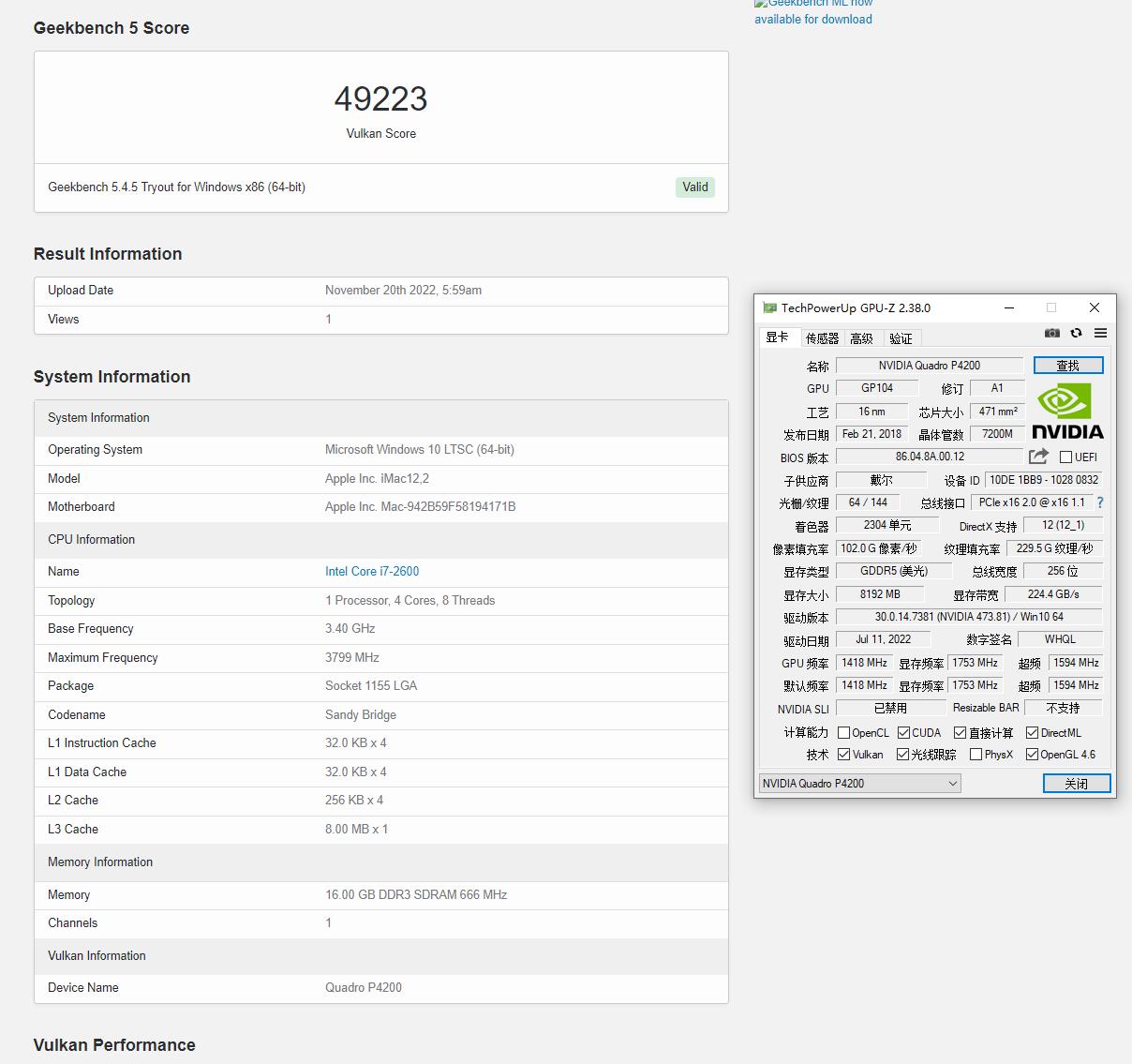Open the 'available for download' link
This screenshot has width=1132, height=1064.
click(813, 19)
